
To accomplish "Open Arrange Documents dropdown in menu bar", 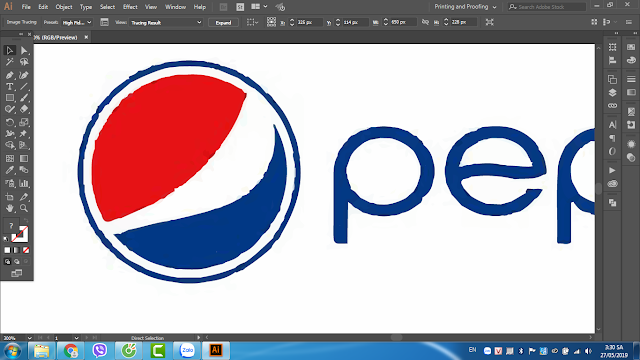I will tap(259, 7).
